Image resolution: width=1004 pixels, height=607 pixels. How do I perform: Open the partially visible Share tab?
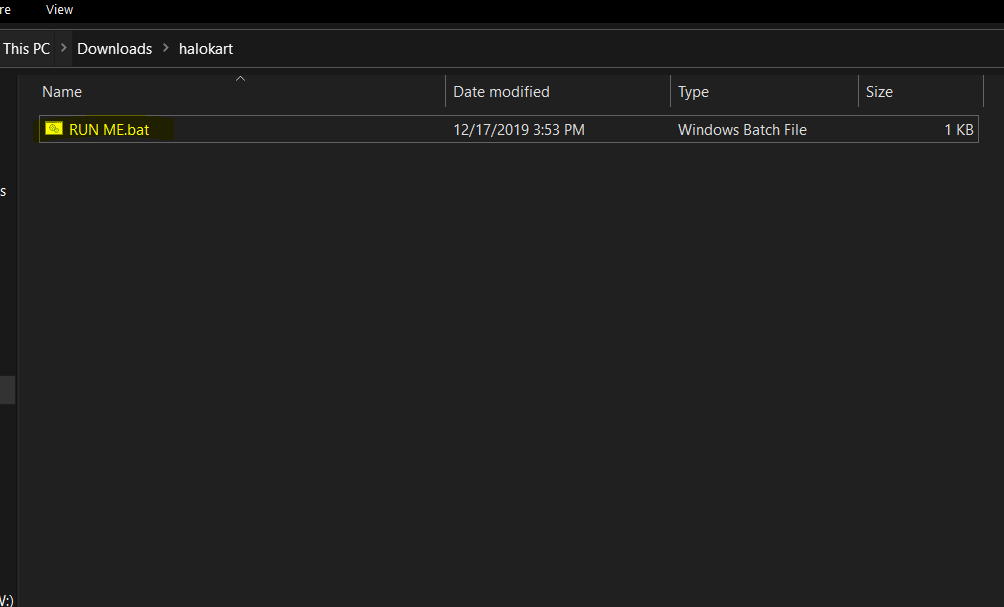pos(5,10)
